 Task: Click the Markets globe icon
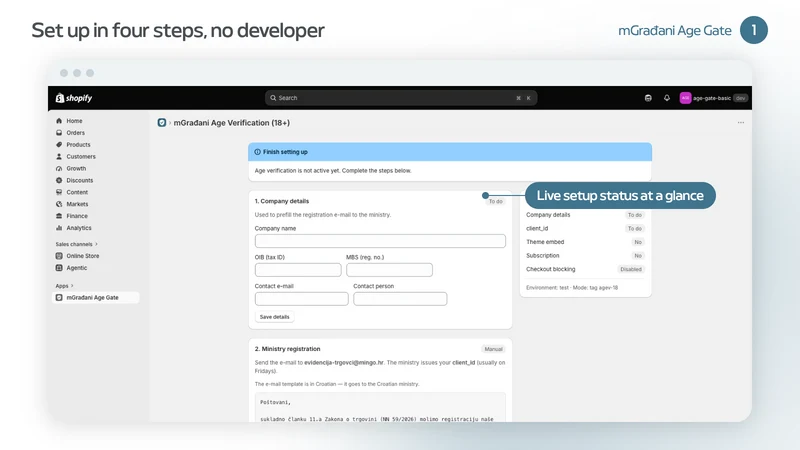pos(59,204)
